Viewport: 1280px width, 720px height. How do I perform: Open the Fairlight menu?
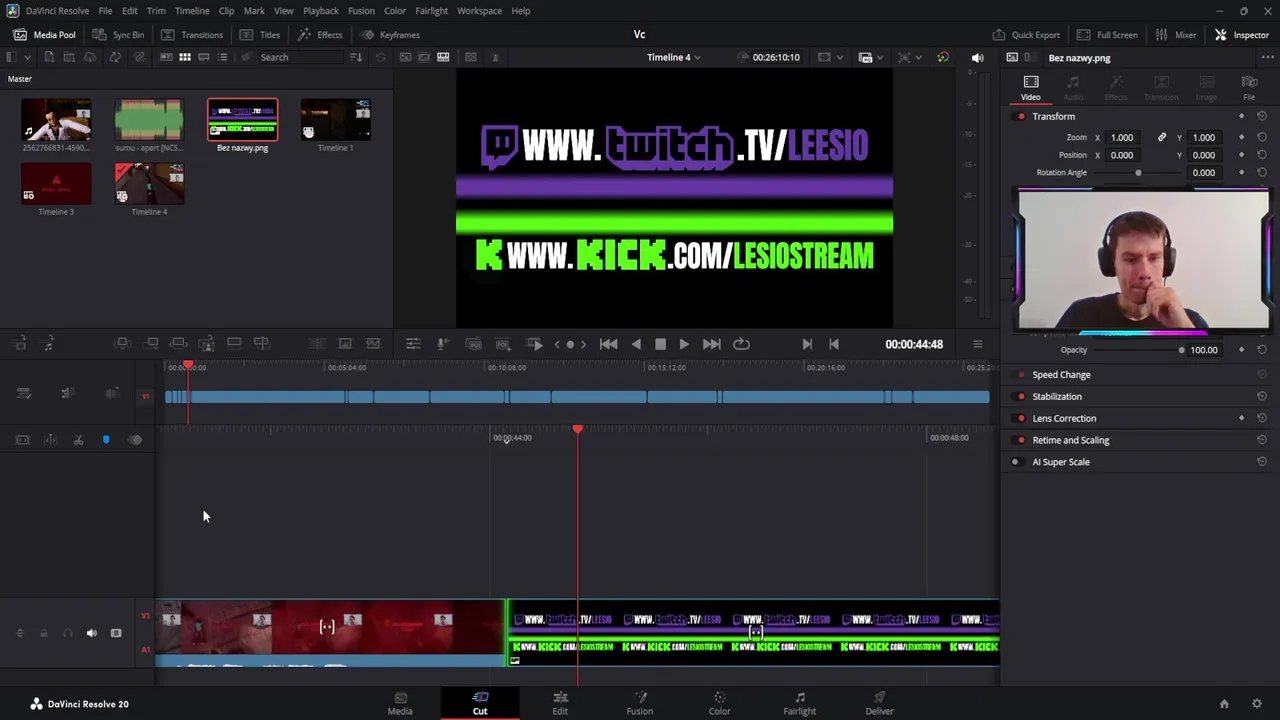coord(431,10)
